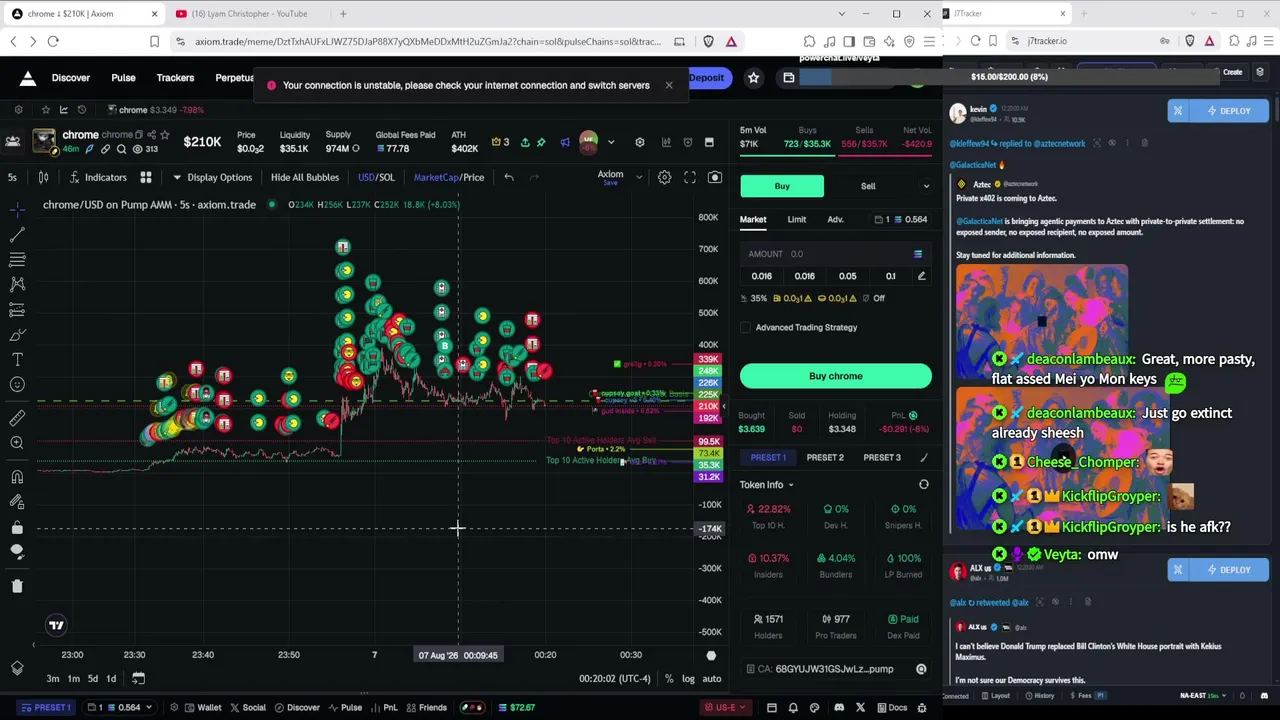Refresh the Token Info panel
Viewport: 1280px width, 720px height.
pyautogui.click(x=924, y=485)
